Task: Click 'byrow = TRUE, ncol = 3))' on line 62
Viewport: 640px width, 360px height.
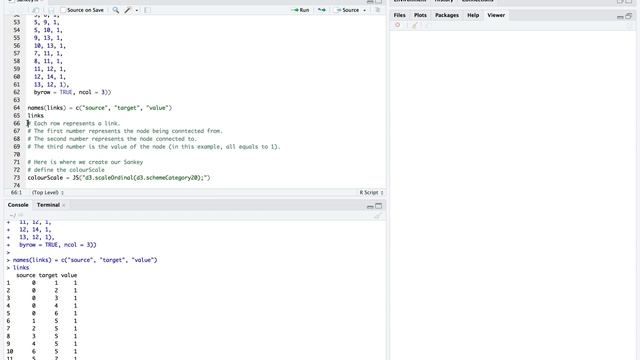Action: click(72, 92)
